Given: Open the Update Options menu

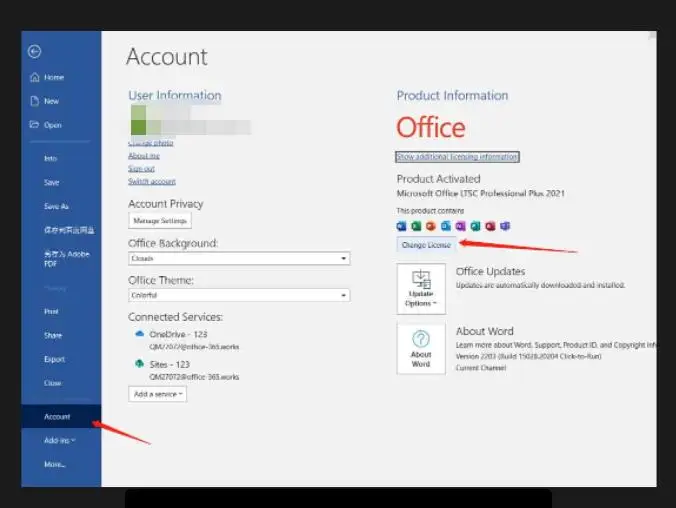Looking at the screenshot, I should click(x=421, y=288).
